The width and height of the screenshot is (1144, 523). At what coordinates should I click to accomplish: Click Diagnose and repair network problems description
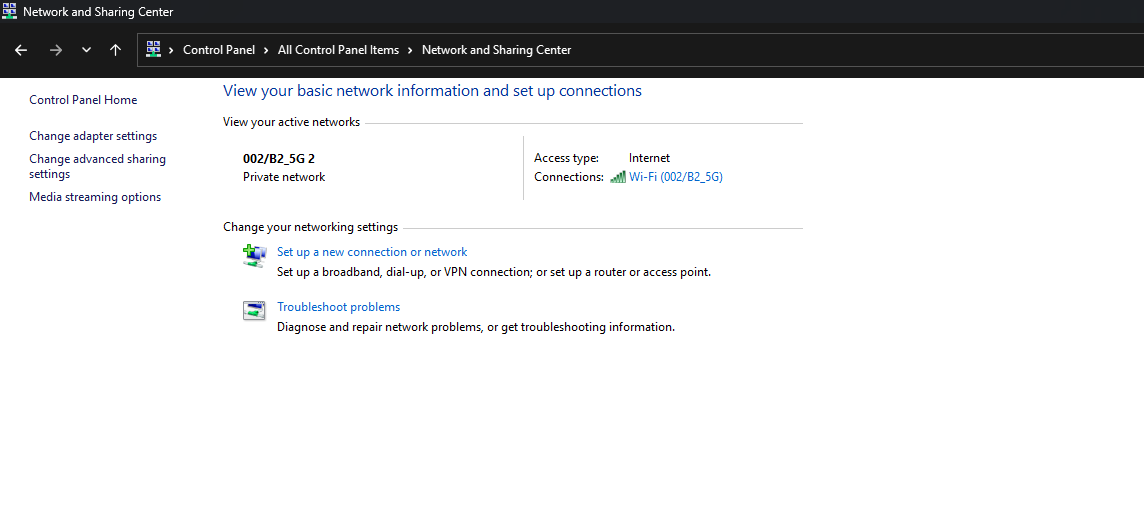[476, 327]
